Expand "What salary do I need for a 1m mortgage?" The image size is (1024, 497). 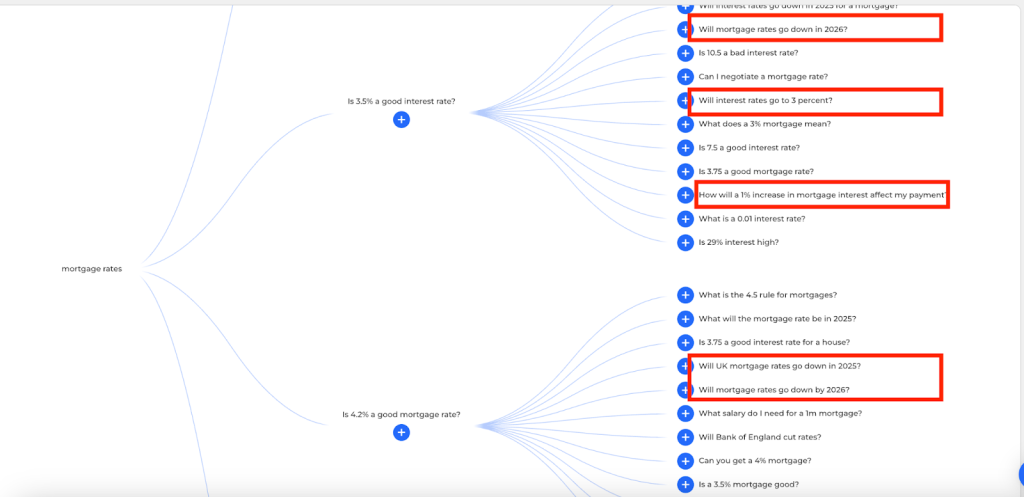tap(685, 413)
